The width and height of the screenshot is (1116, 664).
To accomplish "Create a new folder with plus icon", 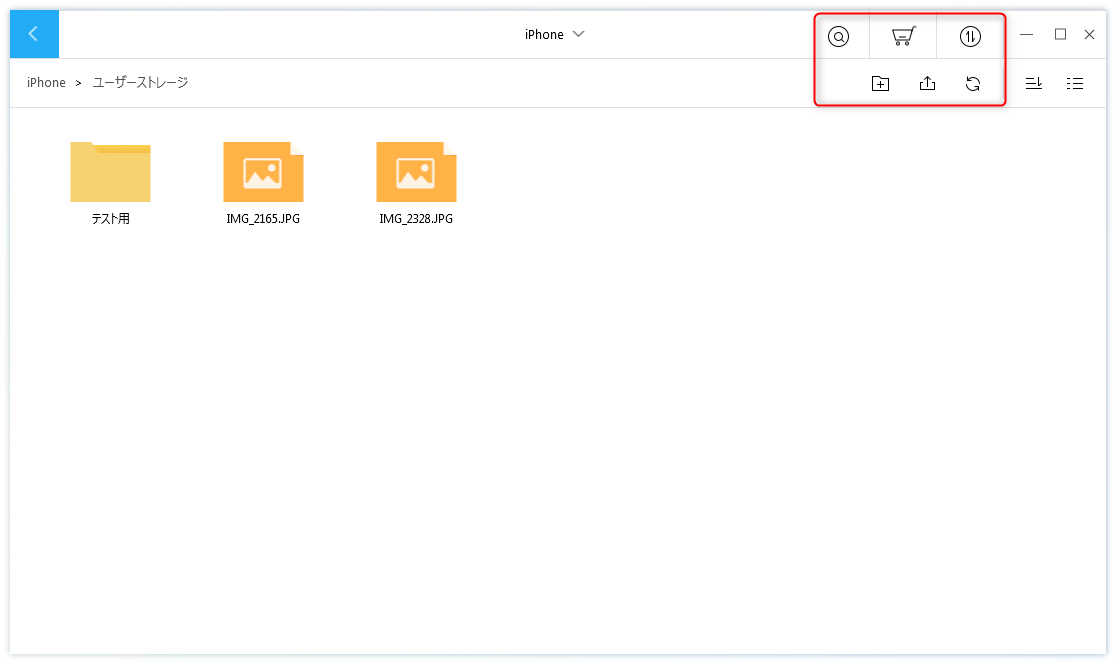I will tap(880, 83).
